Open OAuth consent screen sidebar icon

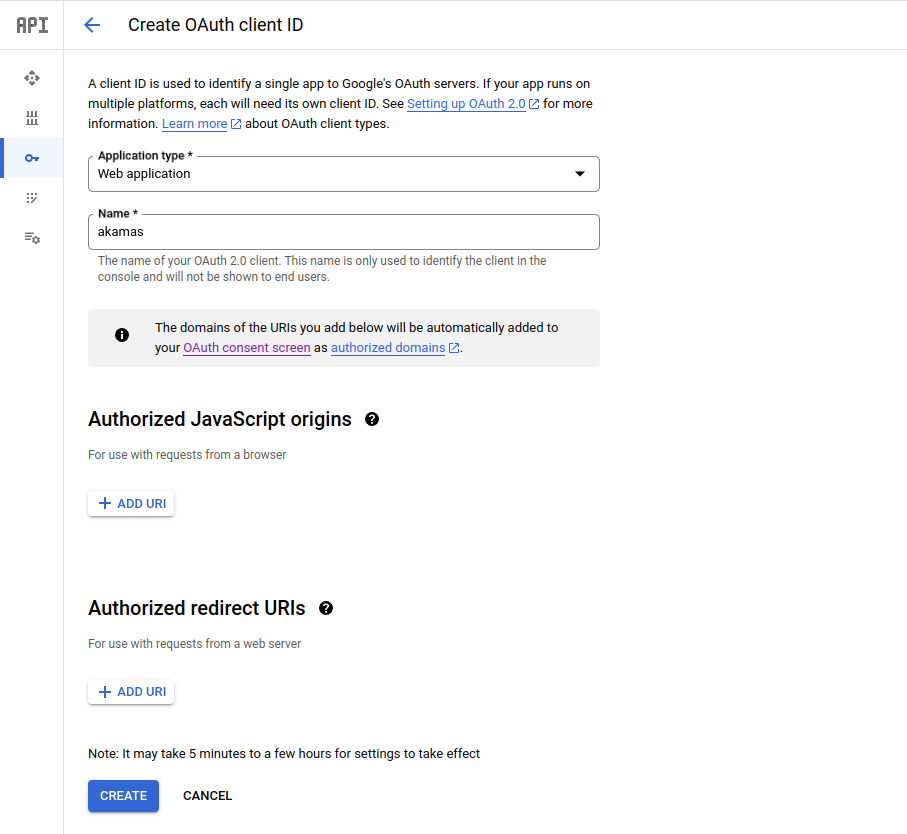click(32, 198)
